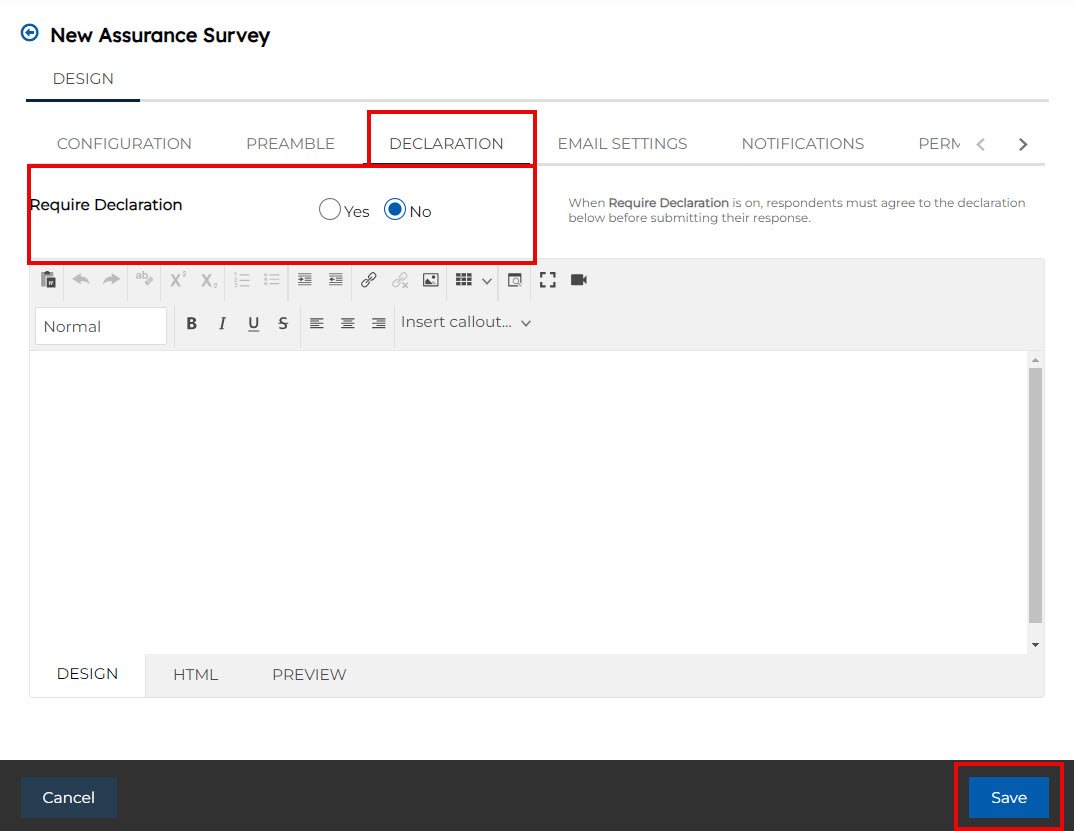Click the Paste from Word icon
1074x831 pixels.
[x=48, y=280]
